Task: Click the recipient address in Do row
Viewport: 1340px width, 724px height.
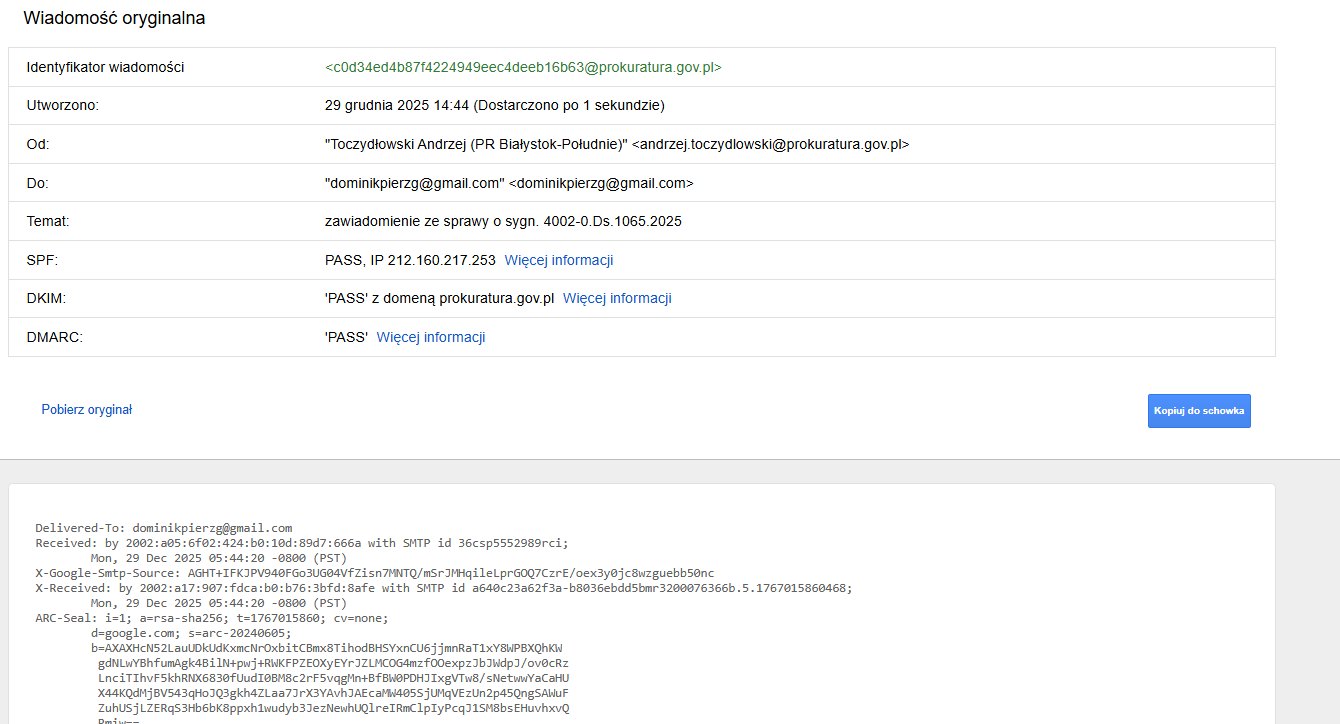Action: pos(508,183)
